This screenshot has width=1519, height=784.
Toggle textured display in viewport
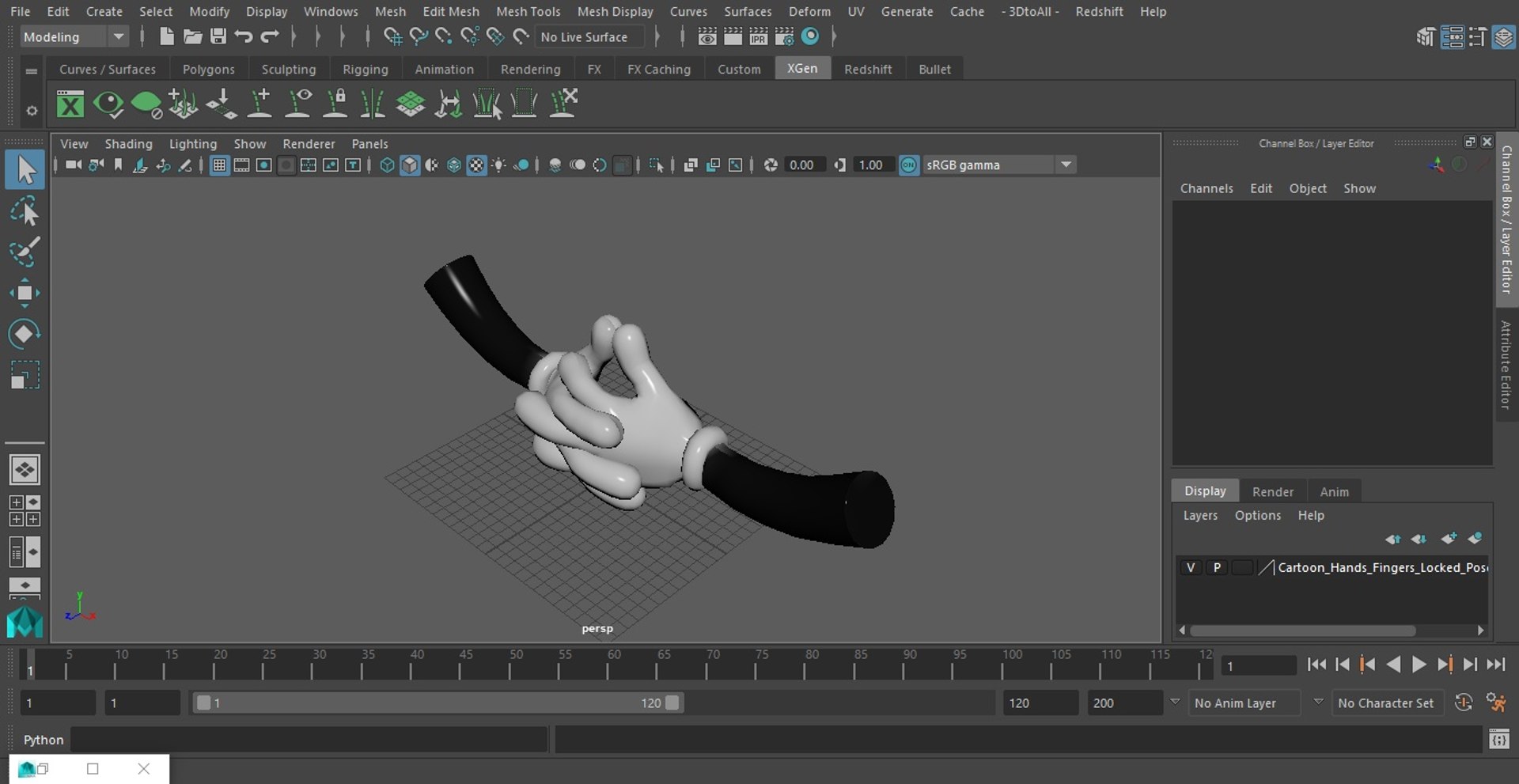click(x=476, y=165)
